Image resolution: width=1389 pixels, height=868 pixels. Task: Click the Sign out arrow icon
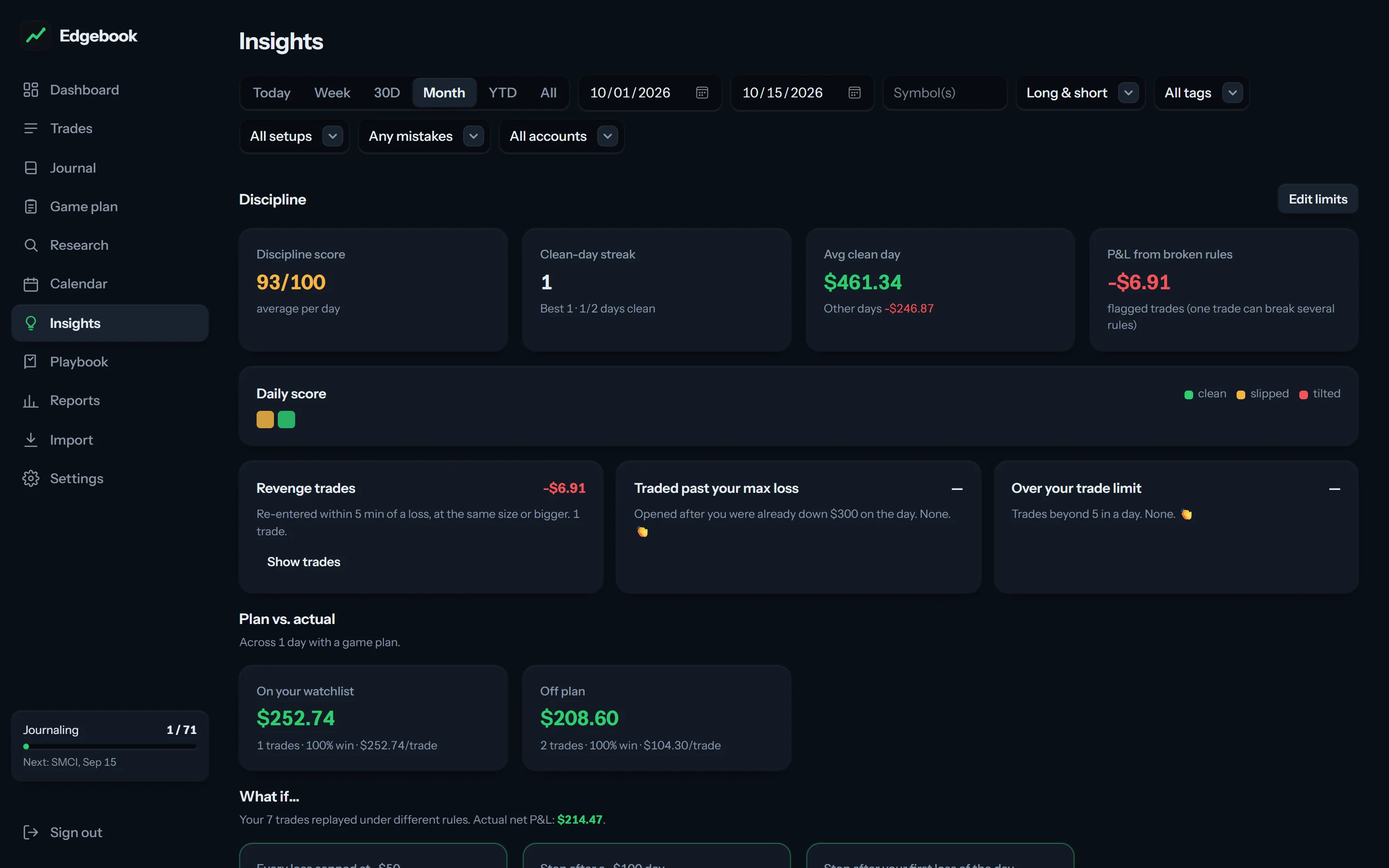pyautogui.click(x=30, y=832)
